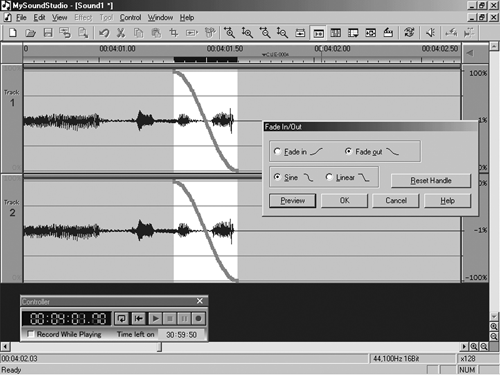Open the Window menu
Screen dimensions: 500x375
pos(160,17)
